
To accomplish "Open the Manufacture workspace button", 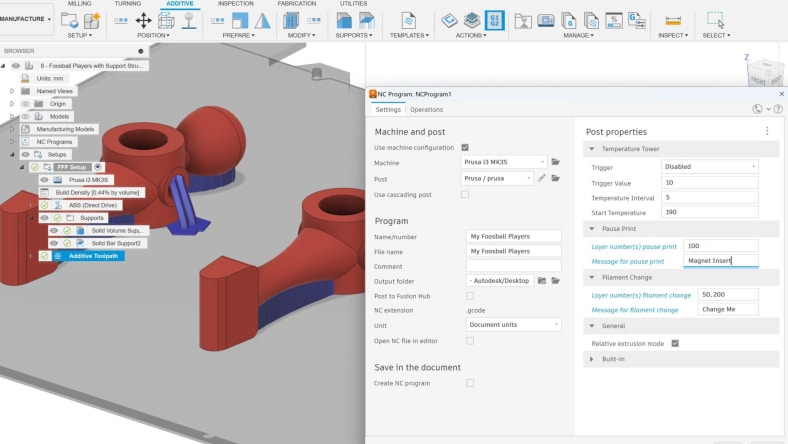I will click(25, 19).
